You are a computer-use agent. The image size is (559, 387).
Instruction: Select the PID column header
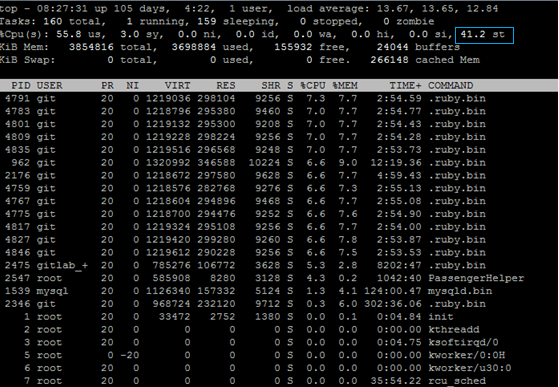pyautogui.click(x=21, y=86)
